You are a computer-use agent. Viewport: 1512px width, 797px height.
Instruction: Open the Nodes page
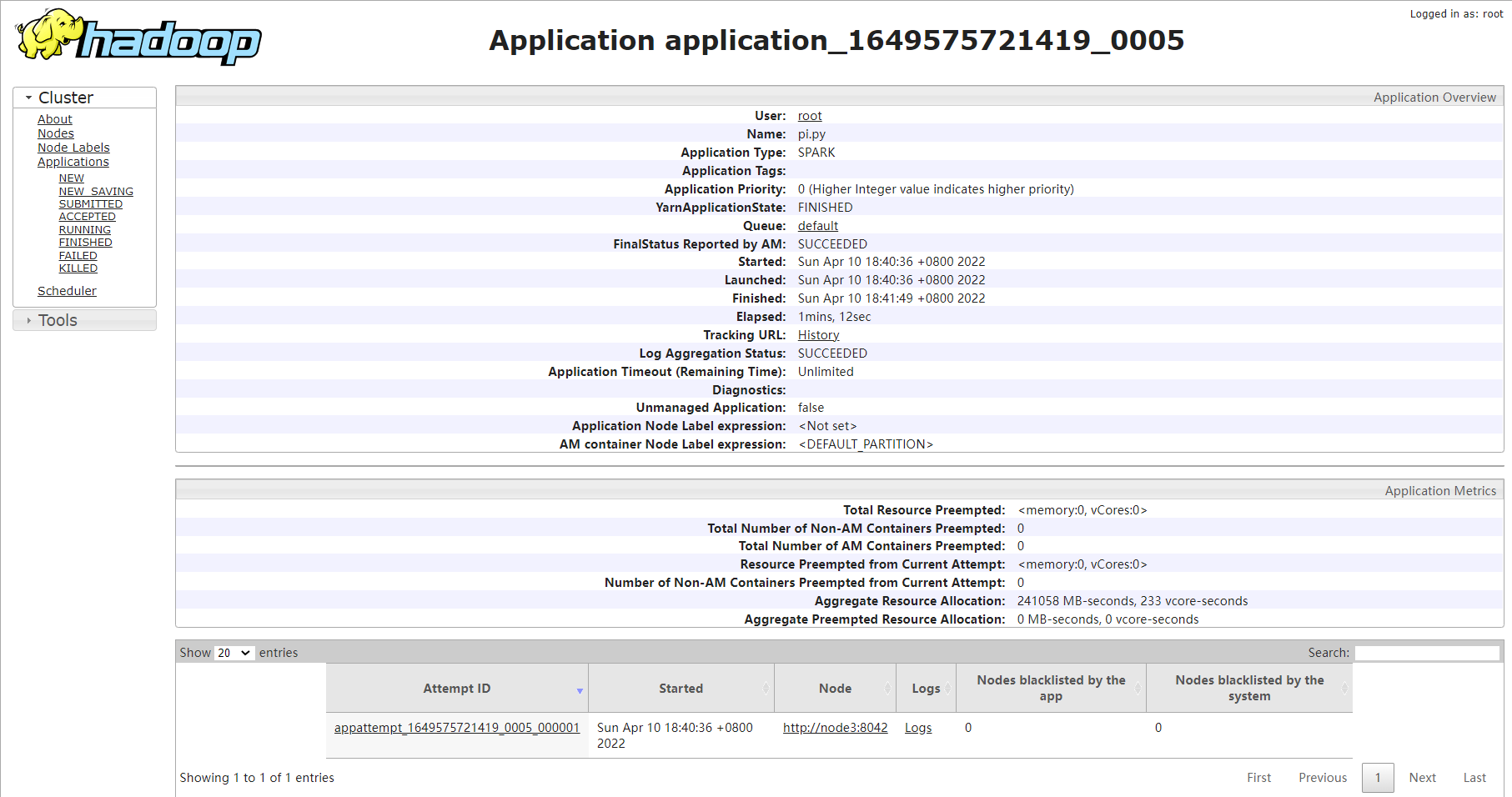coord(56,133)
